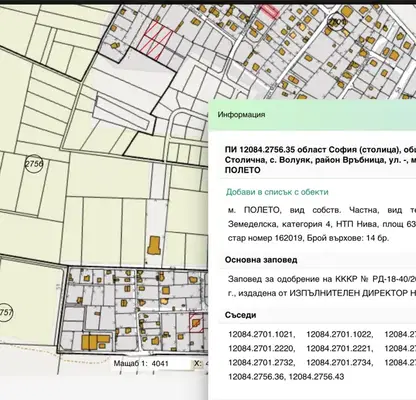
Task: Click the pink highlighted parcel at top edge
Action: (269, 10)
